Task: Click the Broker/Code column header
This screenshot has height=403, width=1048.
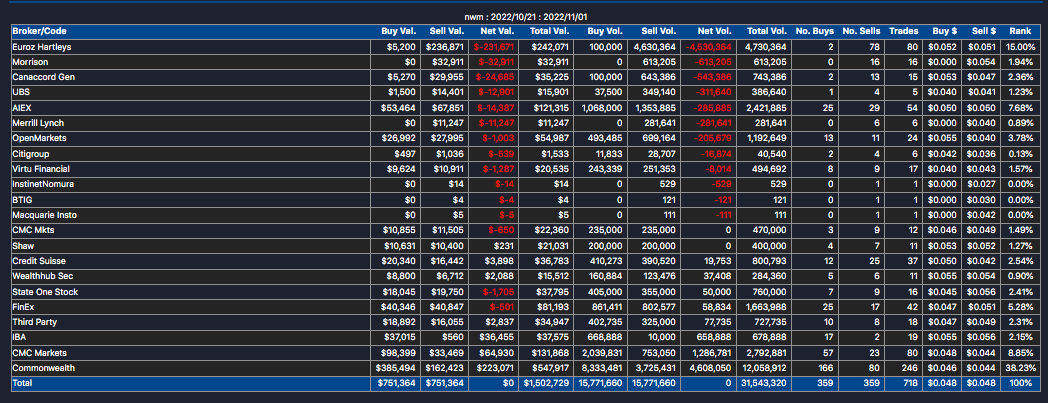Action: coord(39,31)
